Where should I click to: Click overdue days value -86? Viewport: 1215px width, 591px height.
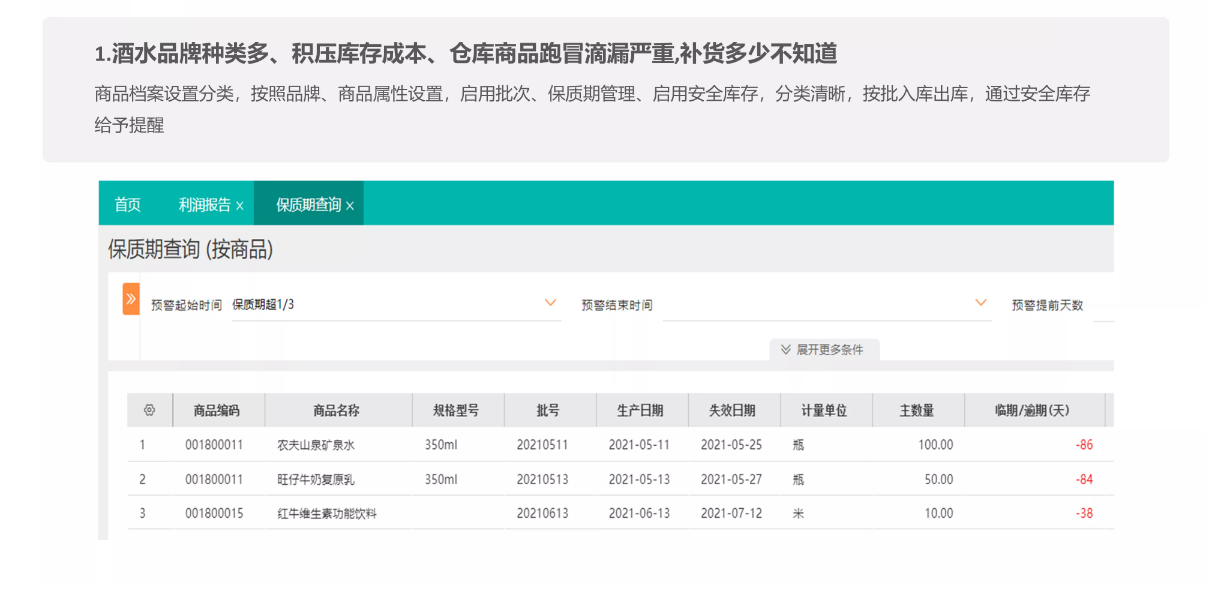(x=1084, y=445)
